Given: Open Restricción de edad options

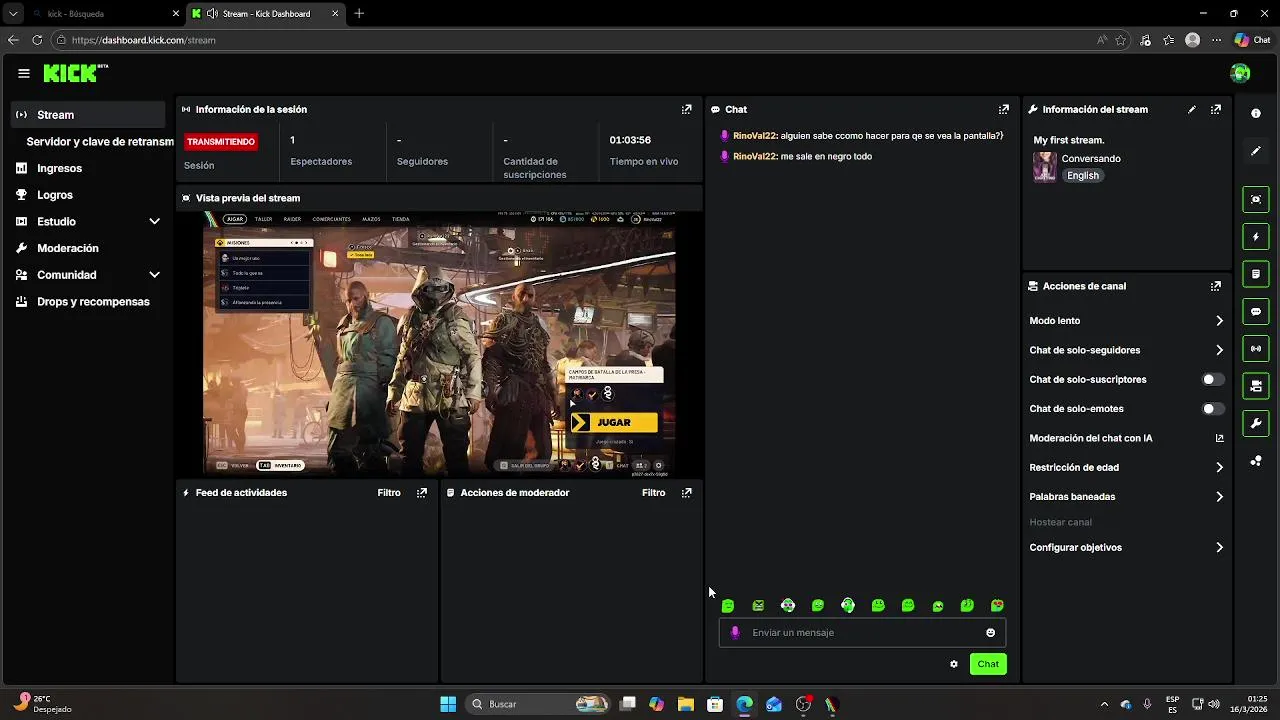Looking at the screenshot, I should [x=1126, y=467].
